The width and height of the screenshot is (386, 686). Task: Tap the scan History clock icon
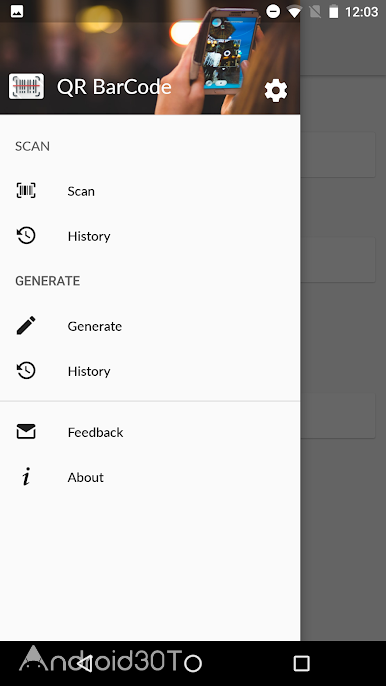coord(26,236)
